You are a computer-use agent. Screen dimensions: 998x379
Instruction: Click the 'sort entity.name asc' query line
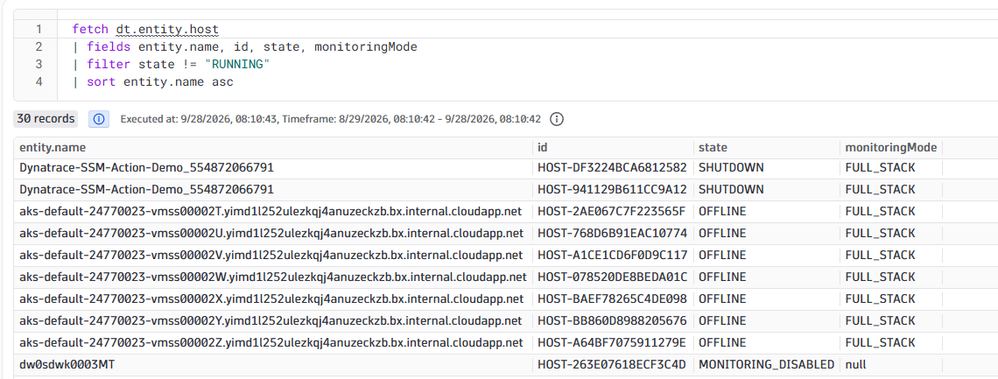click(153, 82)
